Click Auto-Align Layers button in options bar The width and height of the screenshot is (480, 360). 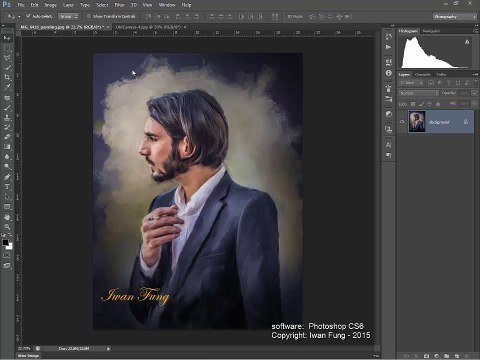coord(275,16)
